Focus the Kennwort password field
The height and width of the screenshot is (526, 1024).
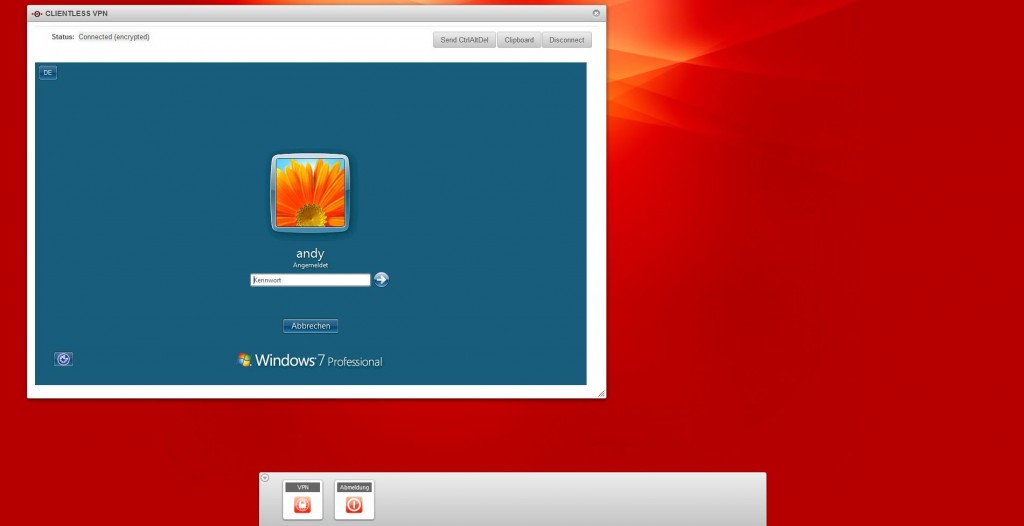[x=310, y=280]
